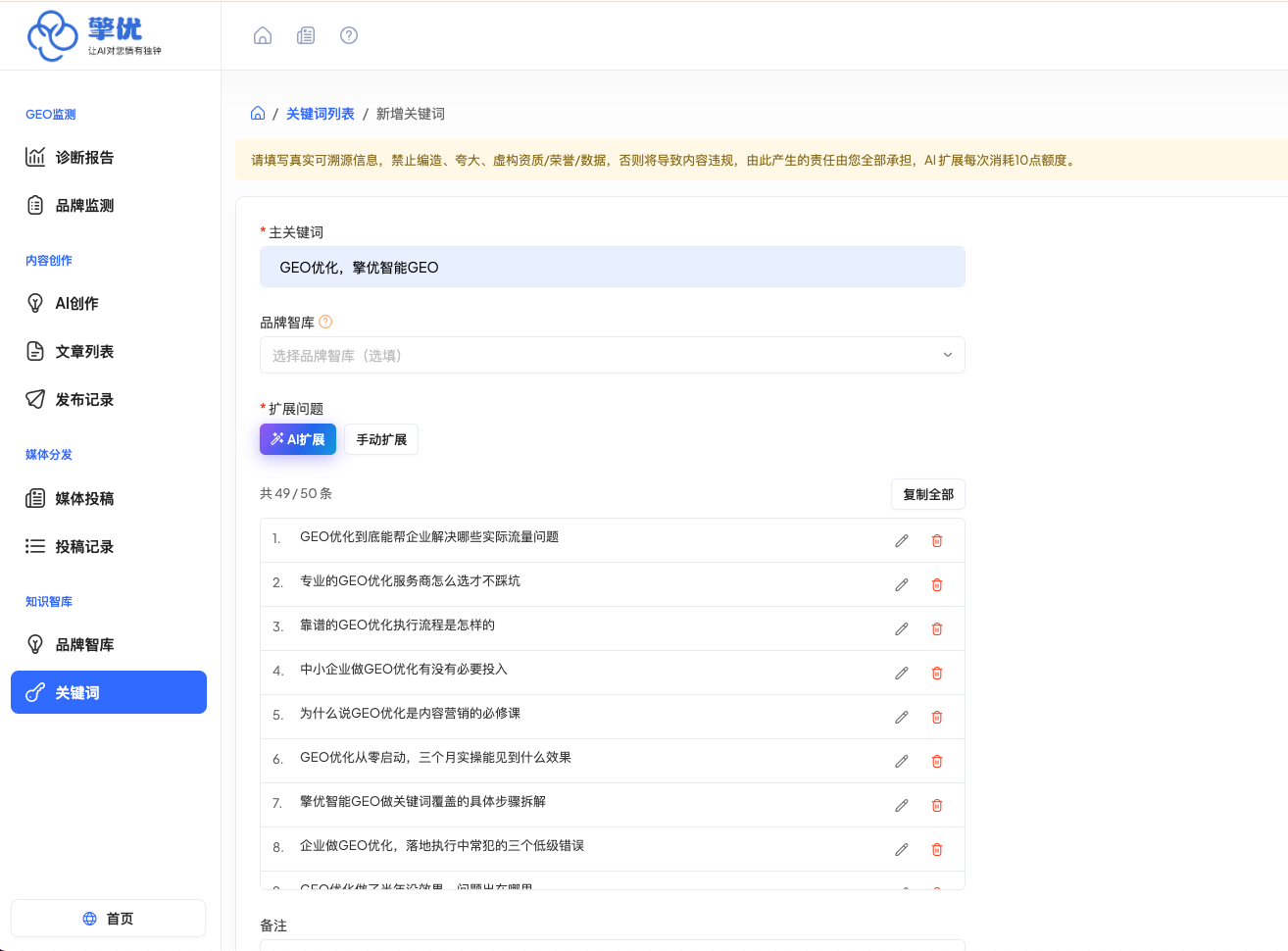Viewport: 1288px width, 951px height.
Task: Click the 主关键词 input field
Action: coord(613,267)
